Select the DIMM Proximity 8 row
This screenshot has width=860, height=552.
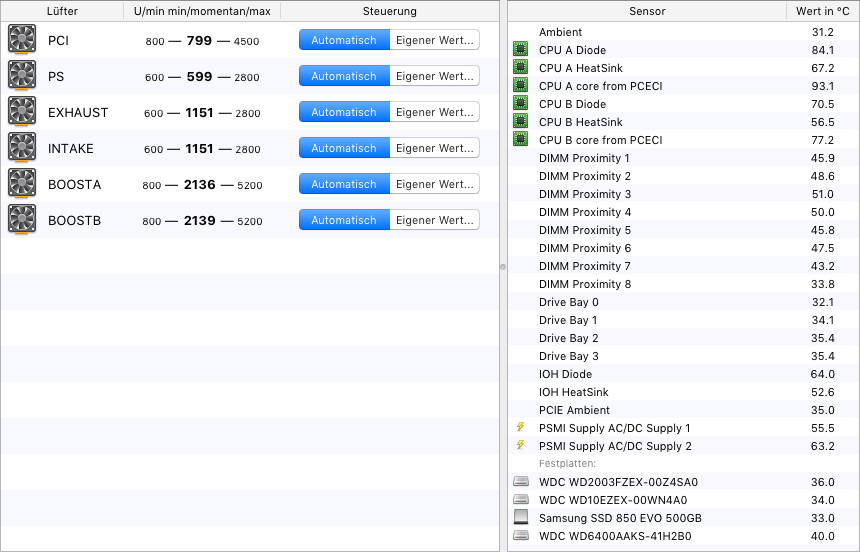click(684, 284)
